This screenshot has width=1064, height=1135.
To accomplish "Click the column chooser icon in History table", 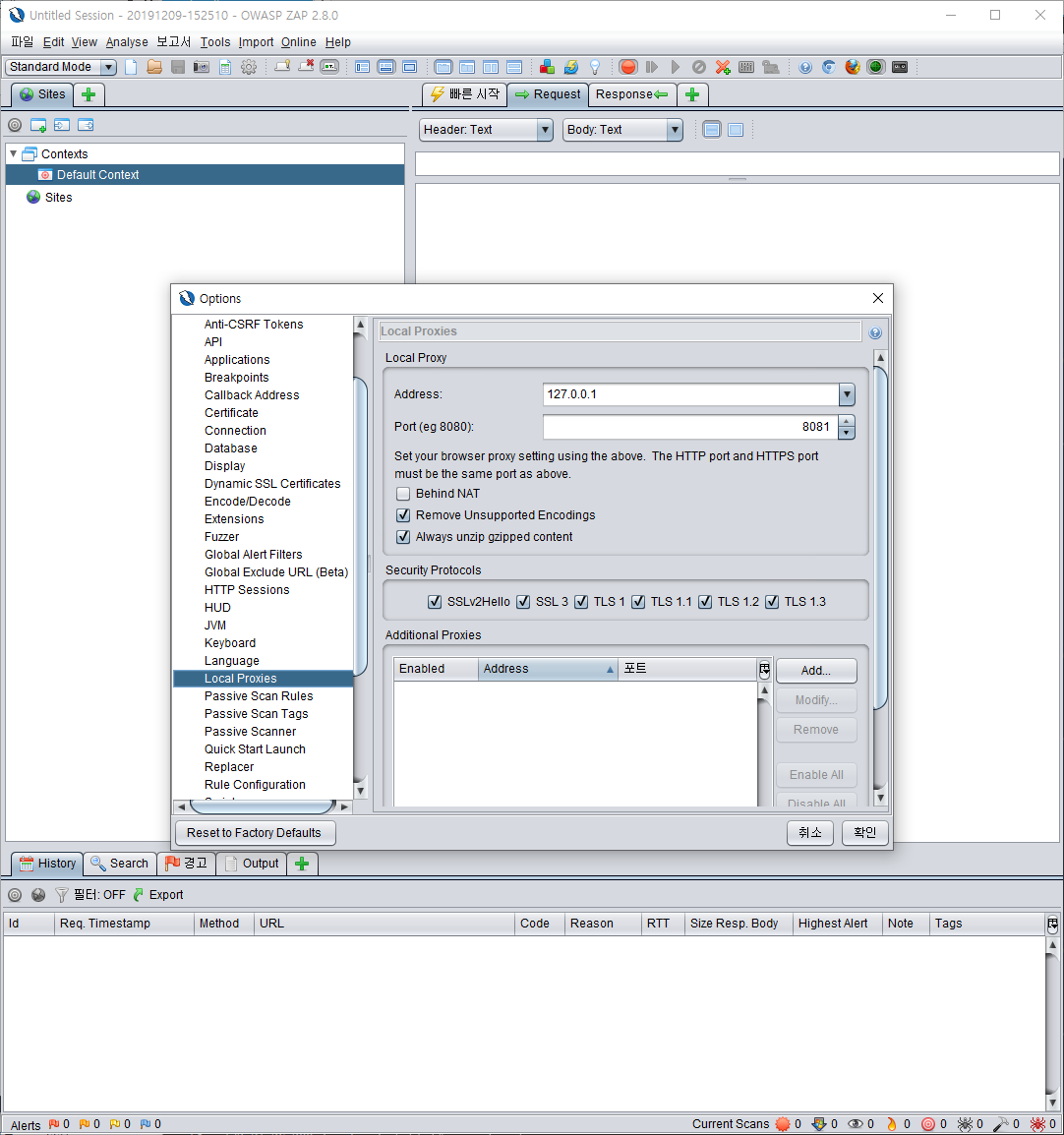I will pyautogui.click(x=1052, y=925).
